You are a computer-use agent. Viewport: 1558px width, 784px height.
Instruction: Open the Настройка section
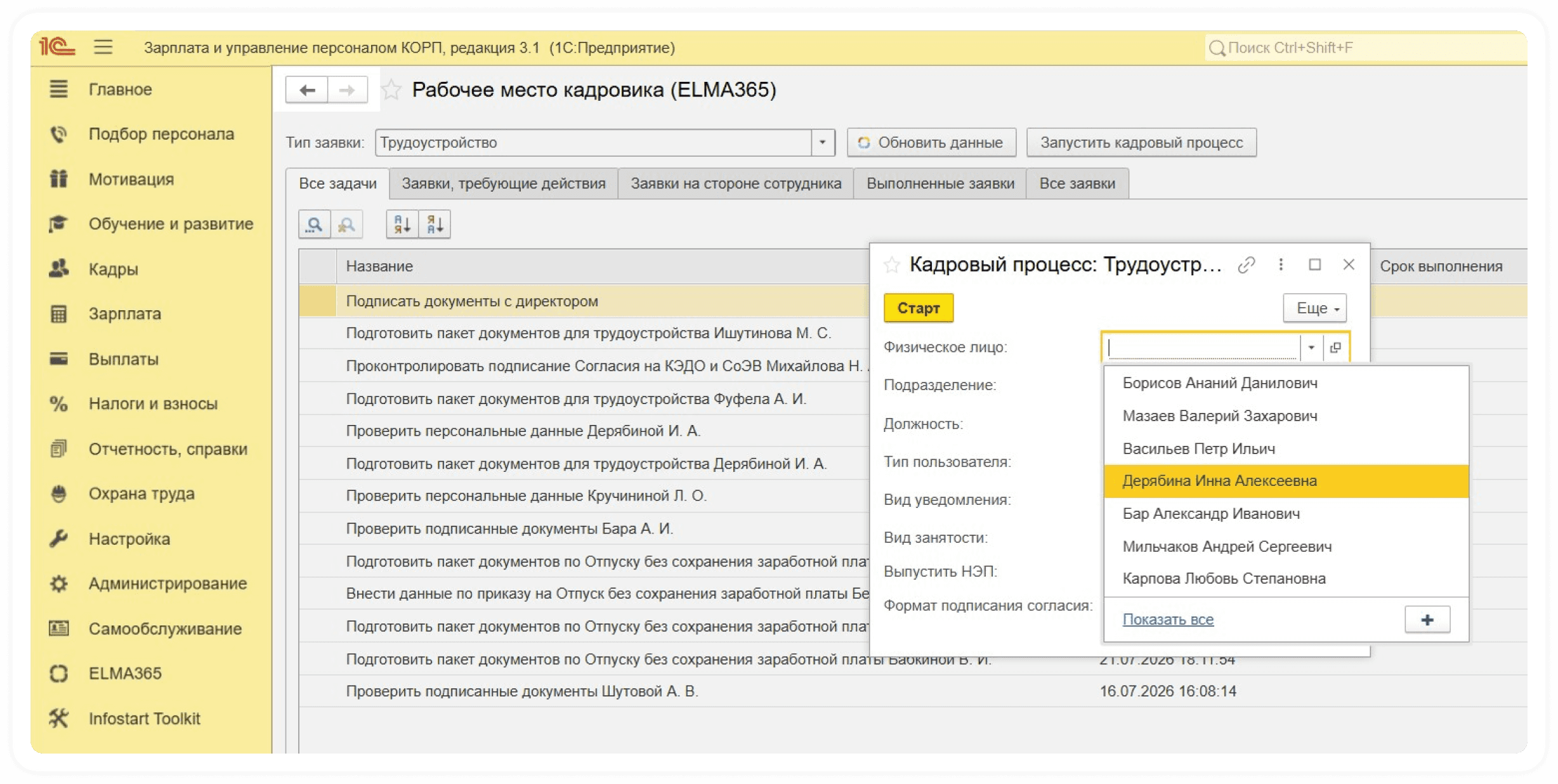click(x=129, y=539)
